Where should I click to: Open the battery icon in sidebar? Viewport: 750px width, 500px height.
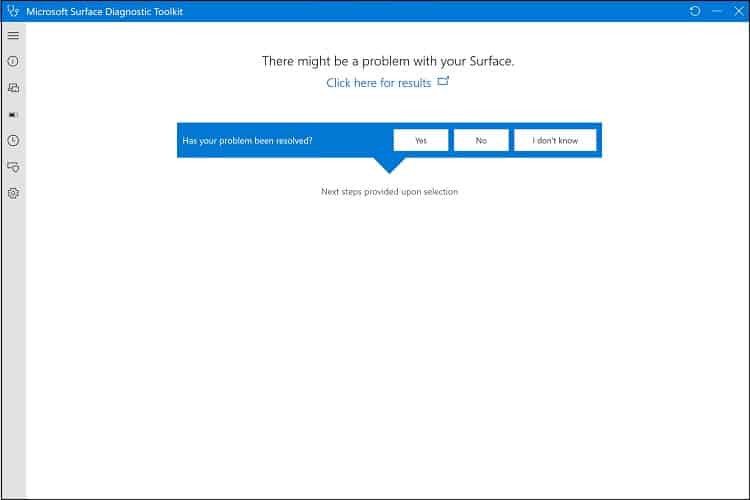[13, 115]
